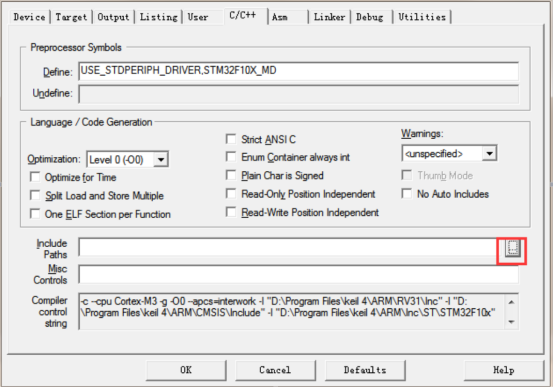Click the Defaults button

point(365,370)
